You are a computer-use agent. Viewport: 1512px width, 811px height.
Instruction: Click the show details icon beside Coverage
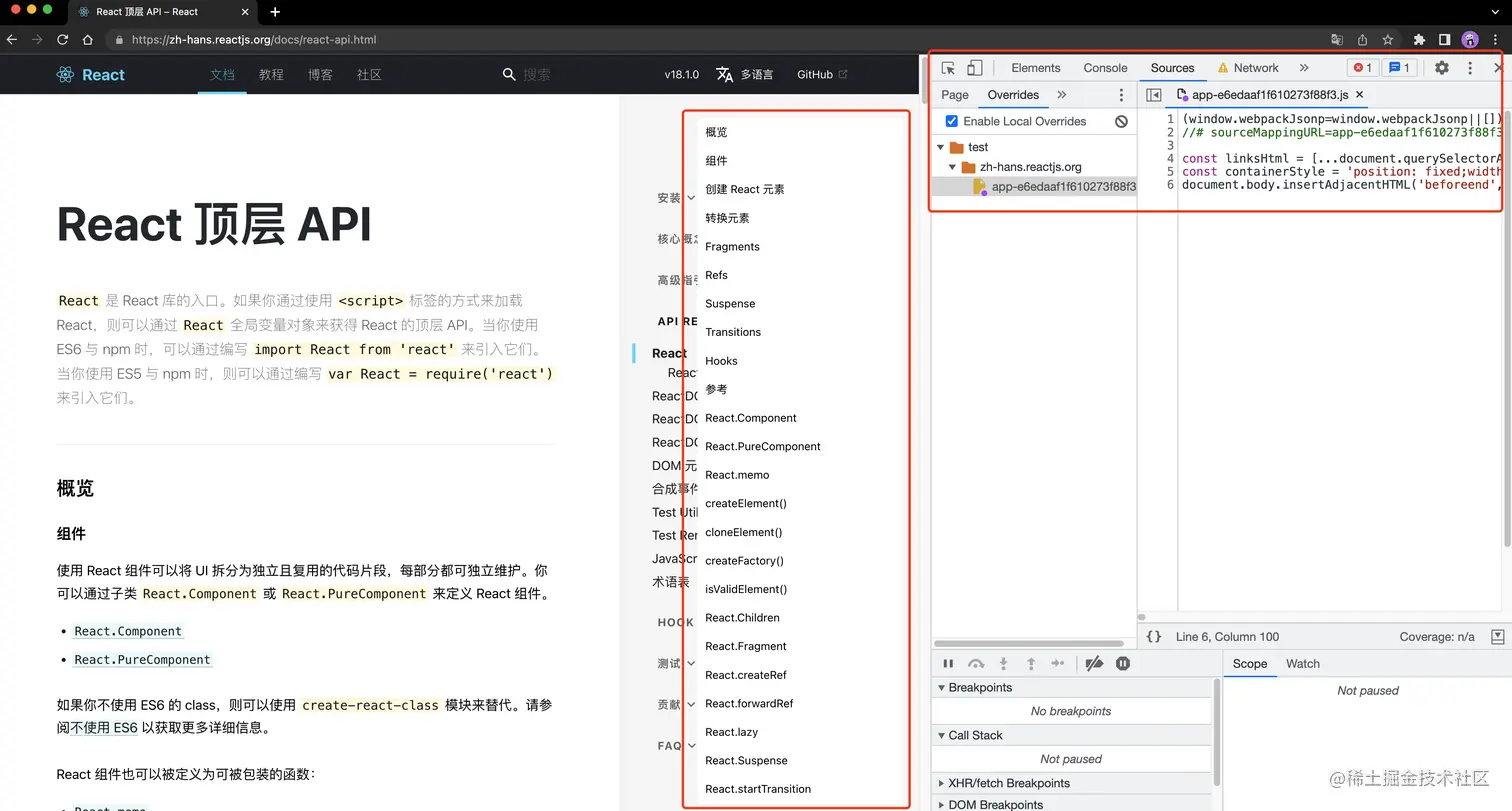click(x=1497, y=637)
